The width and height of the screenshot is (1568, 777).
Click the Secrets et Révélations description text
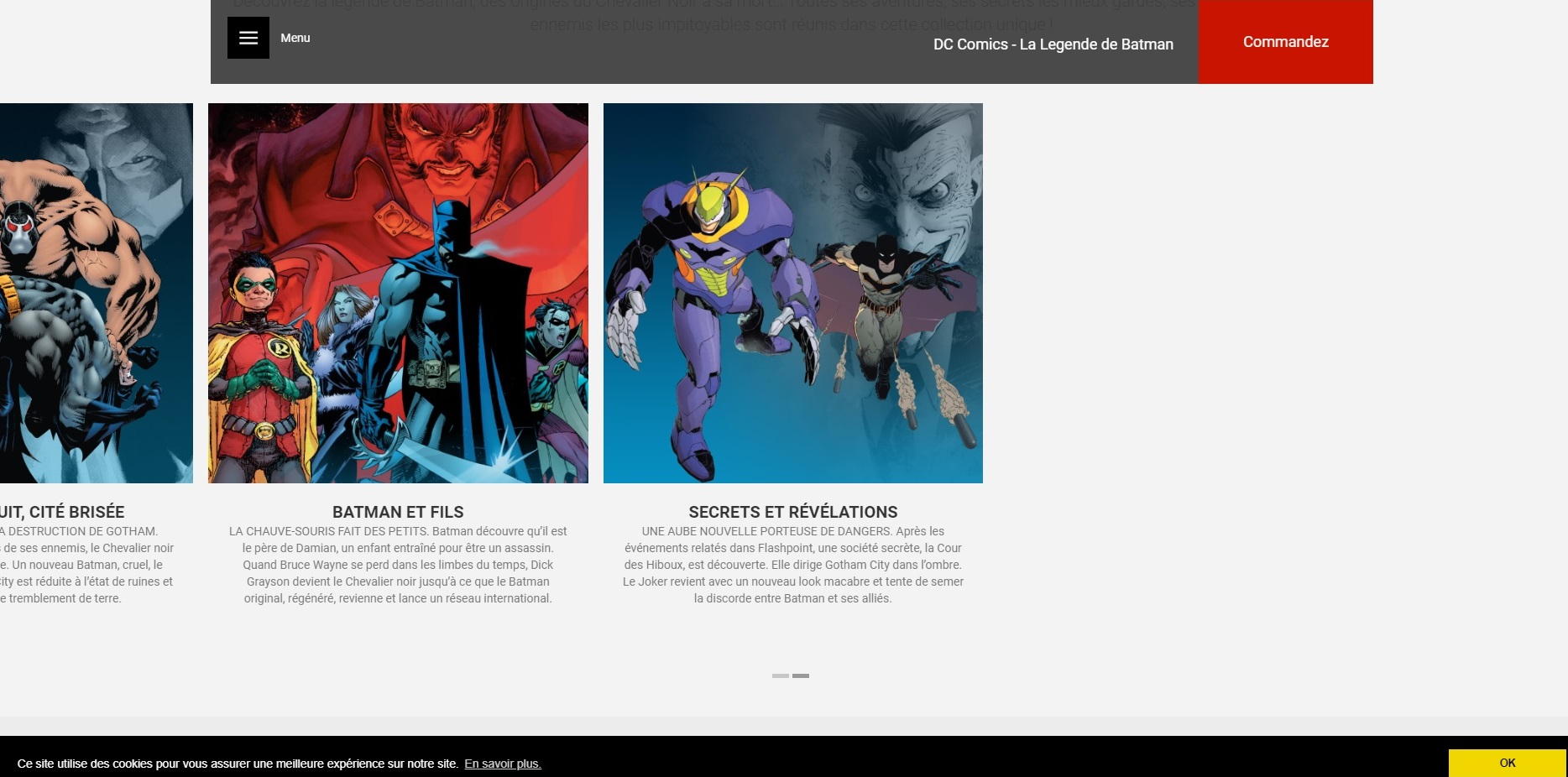[792, 565]
